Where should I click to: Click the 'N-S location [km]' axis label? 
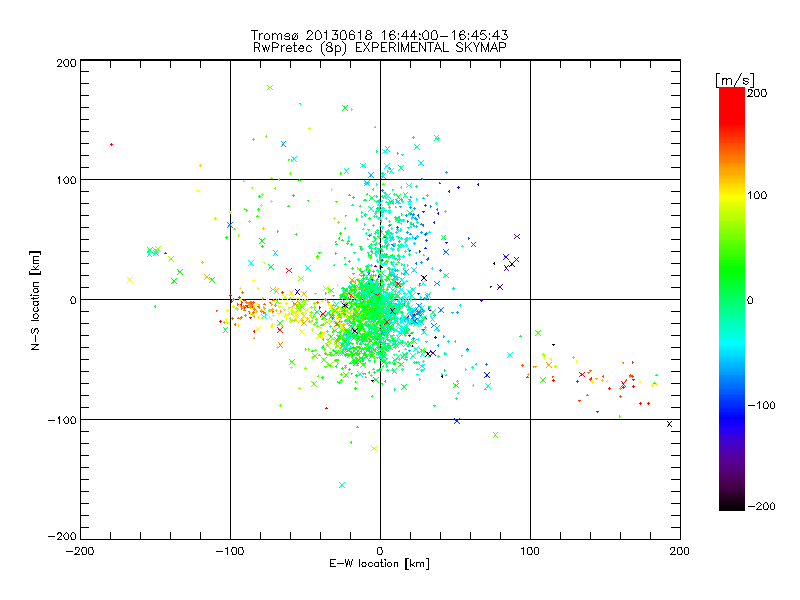coord(35,300)
